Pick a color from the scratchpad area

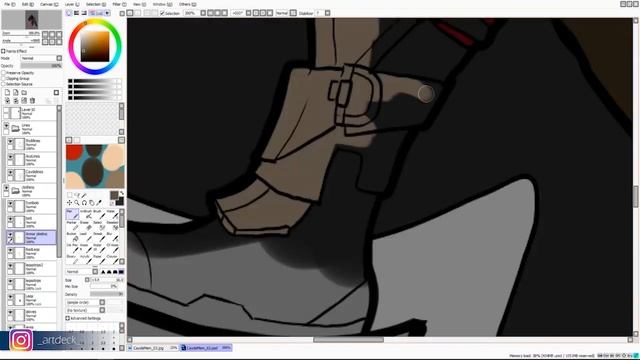coord(95,166)
